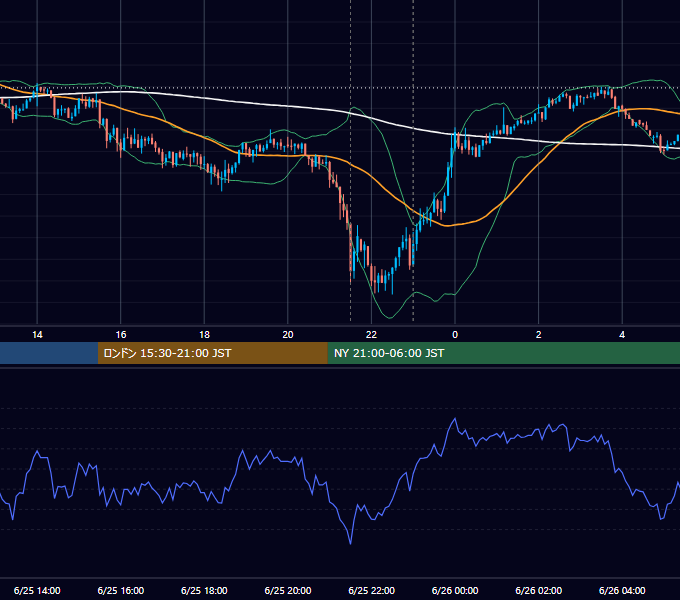Click the oscillator's lowest trough before 6/25 22:00

350,543
